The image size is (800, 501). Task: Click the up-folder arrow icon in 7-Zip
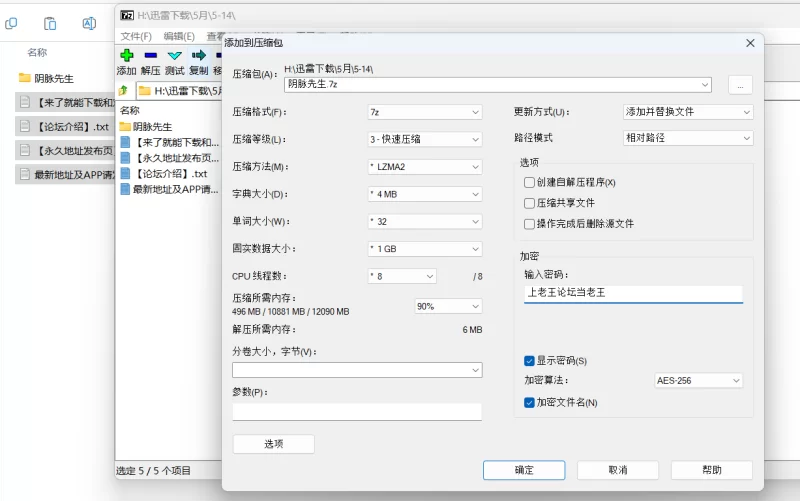[x=123, y=91]
